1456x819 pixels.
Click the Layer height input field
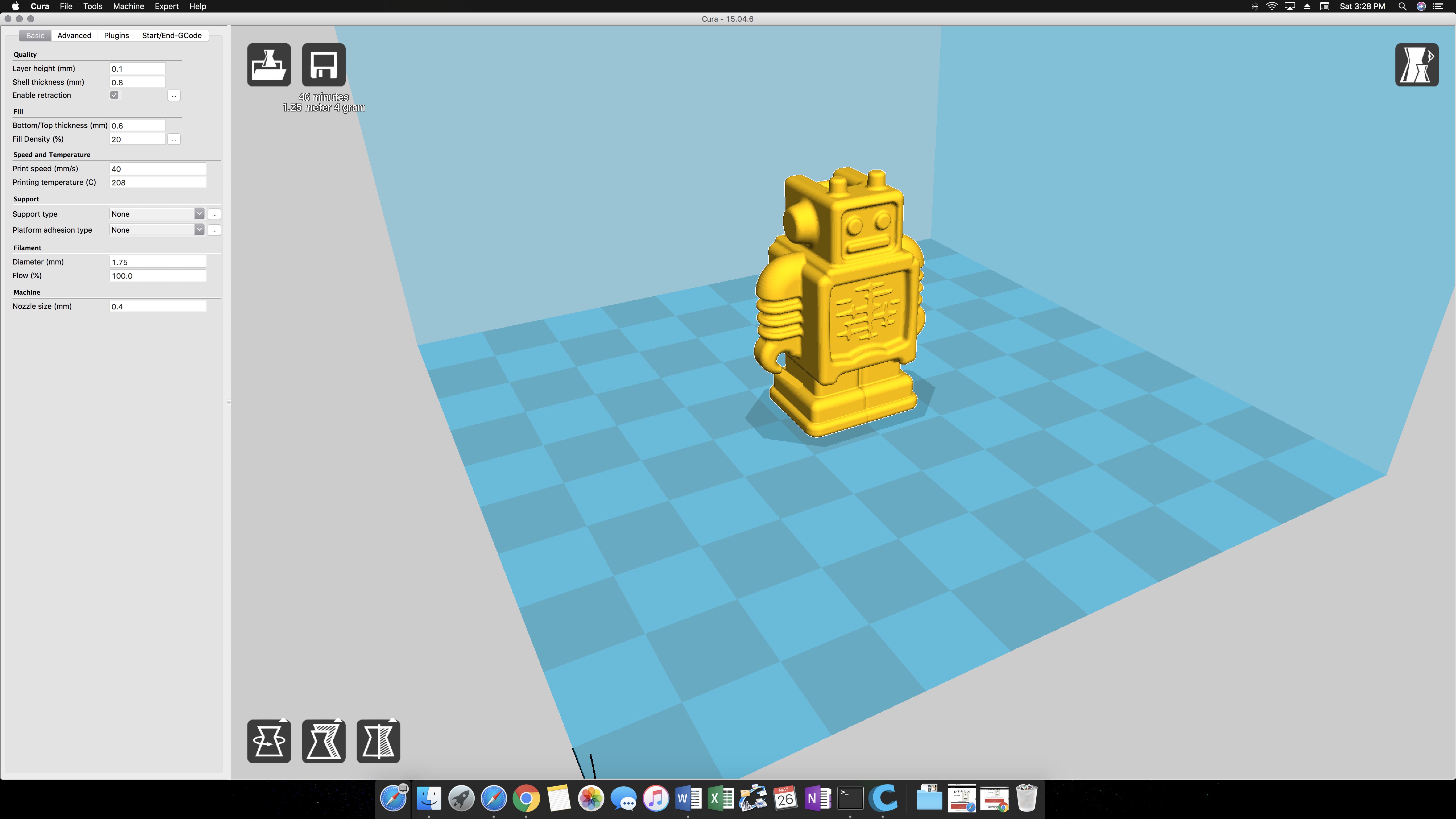coord(137,68)
